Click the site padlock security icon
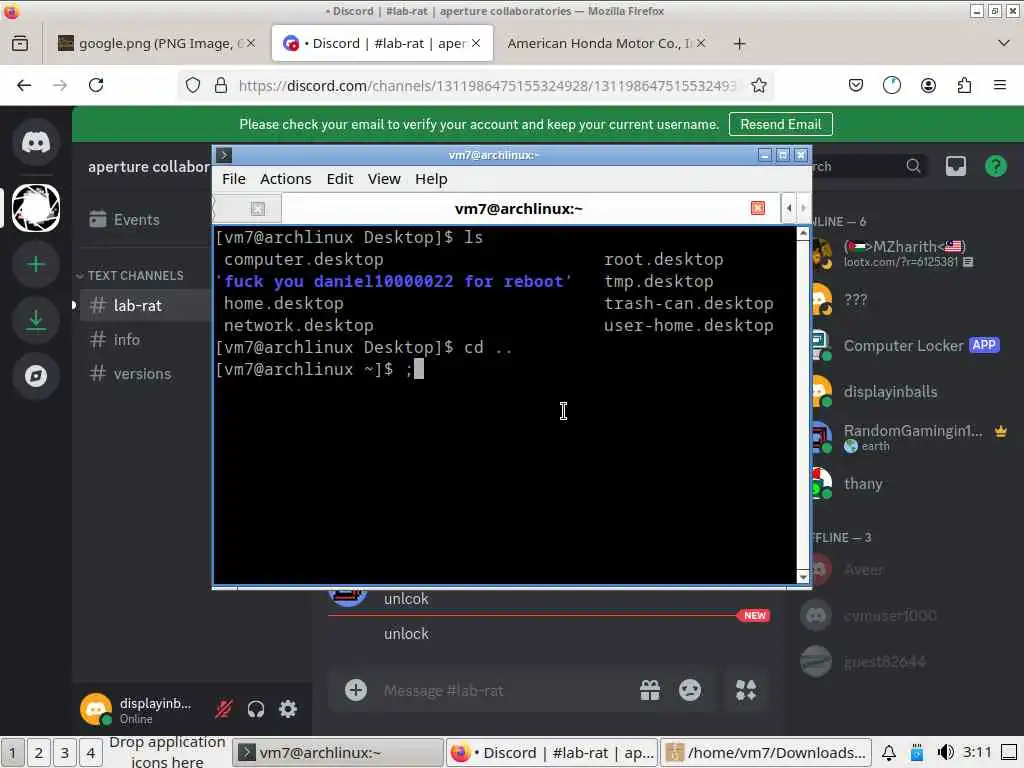This screenshot has width=1024, height=768. pyautogui.click(x=221, y=86)
